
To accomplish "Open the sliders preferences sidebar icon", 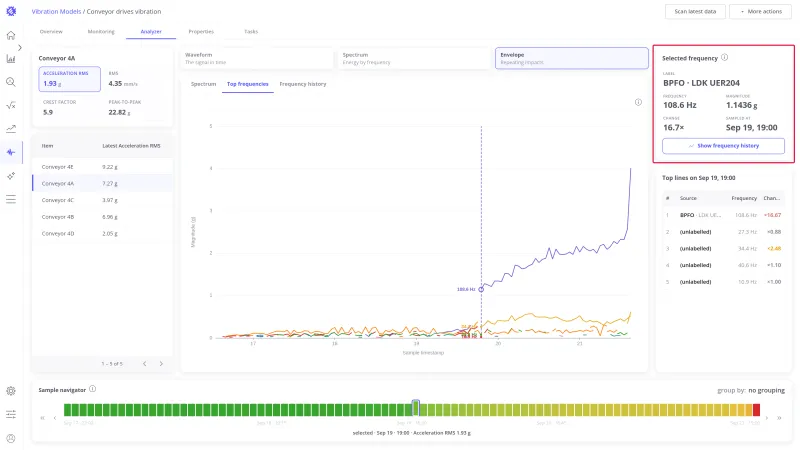I will point(11,414).
